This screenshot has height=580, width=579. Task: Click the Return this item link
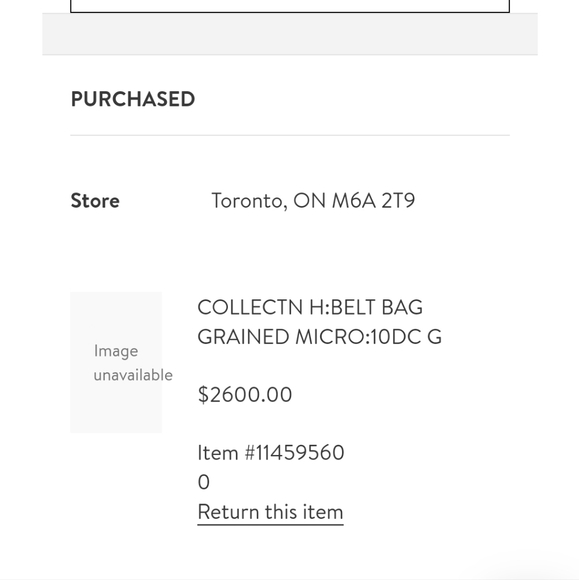[270, 512]
